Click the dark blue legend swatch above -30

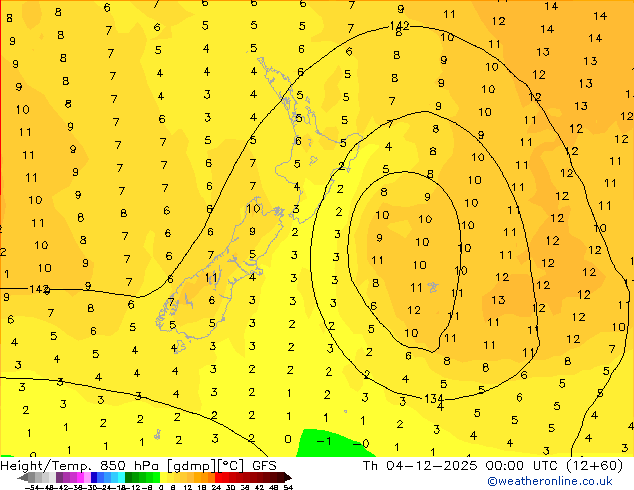[x=94, y=477]
